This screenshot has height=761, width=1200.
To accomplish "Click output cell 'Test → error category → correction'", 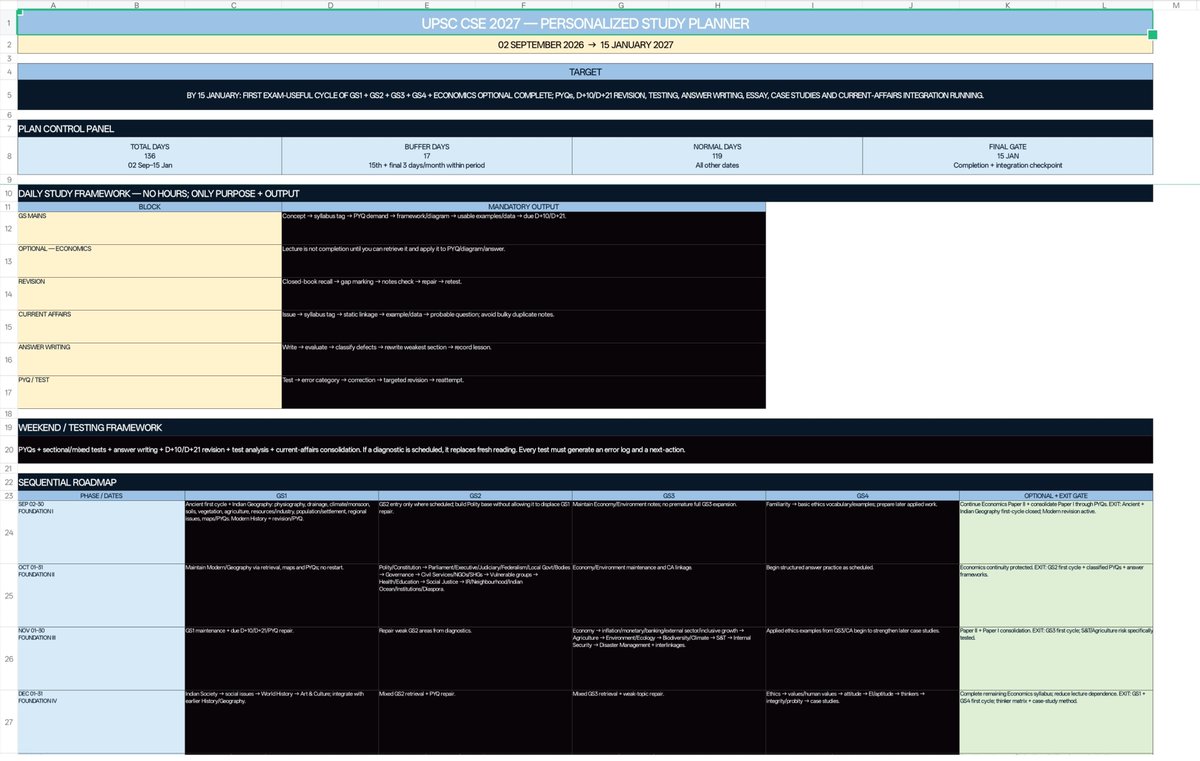I will pos(524,392).
